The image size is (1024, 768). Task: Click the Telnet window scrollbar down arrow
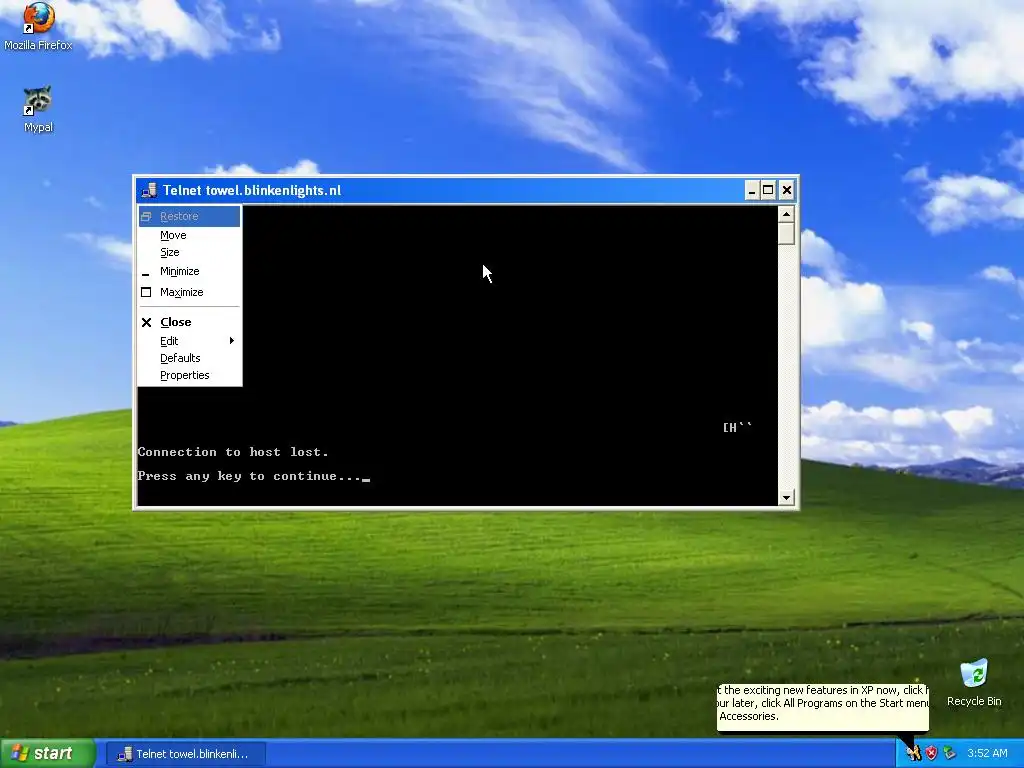pos(786,498)
